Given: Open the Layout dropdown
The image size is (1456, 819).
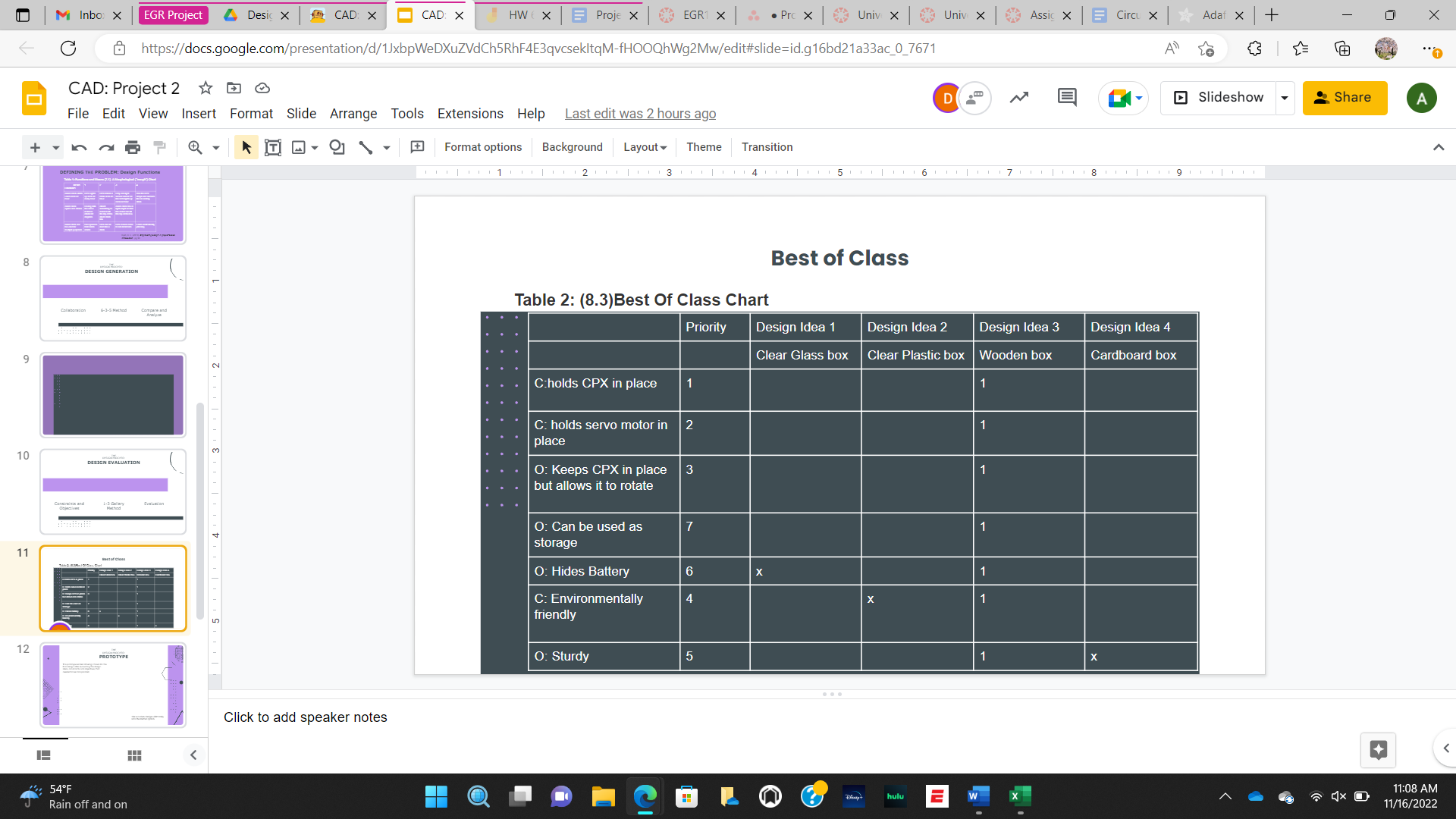Looking at the screenshot, I should (x=645, y=147).
